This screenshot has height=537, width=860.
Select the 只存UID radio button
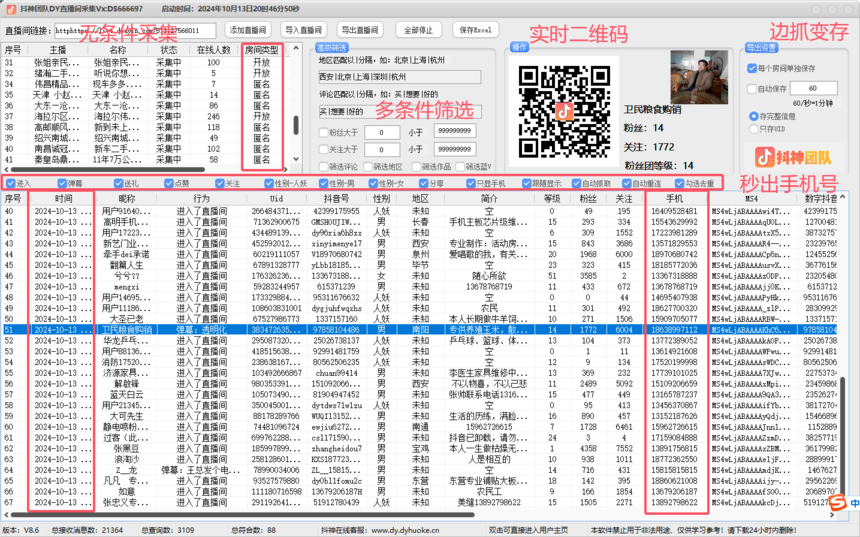(x=754, y=129)
